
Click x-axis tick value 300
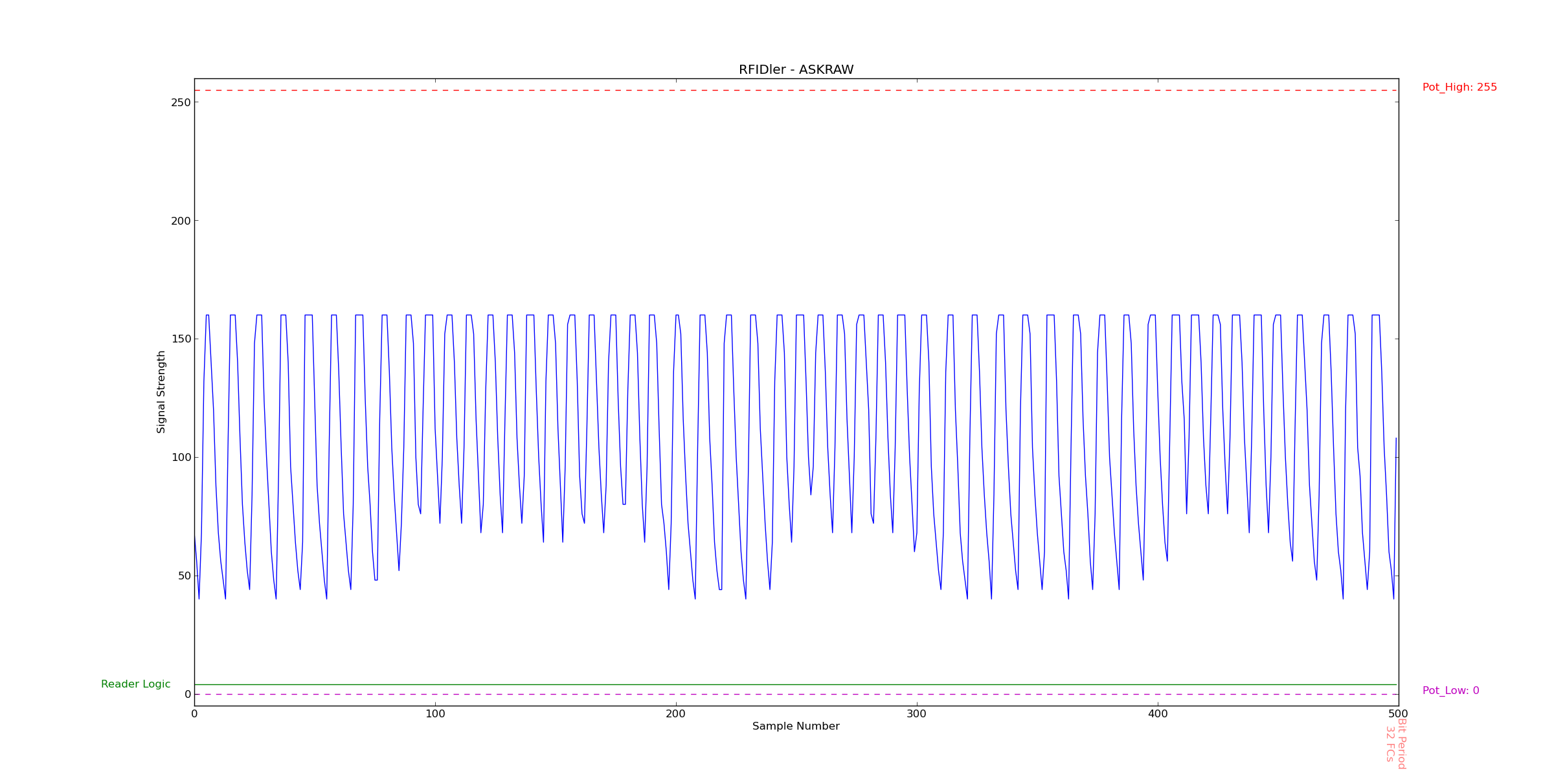(917, 714)
